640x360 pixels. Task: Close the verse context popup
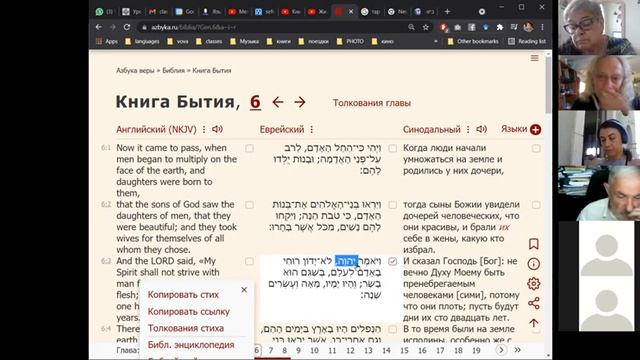(x=244, y=290)
